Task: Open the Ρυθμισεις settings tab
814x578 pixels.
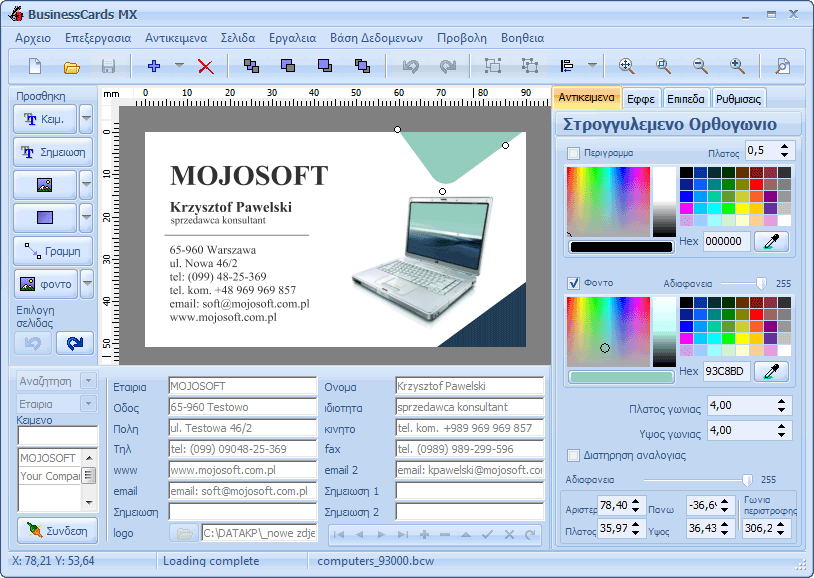Action: [738, 99]
